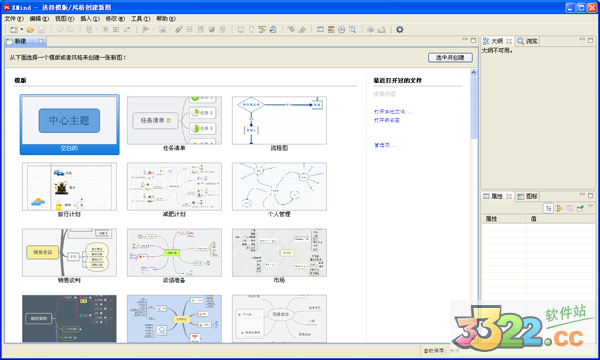Open the 插入 menu
The image size is (600, 360).
90,18
